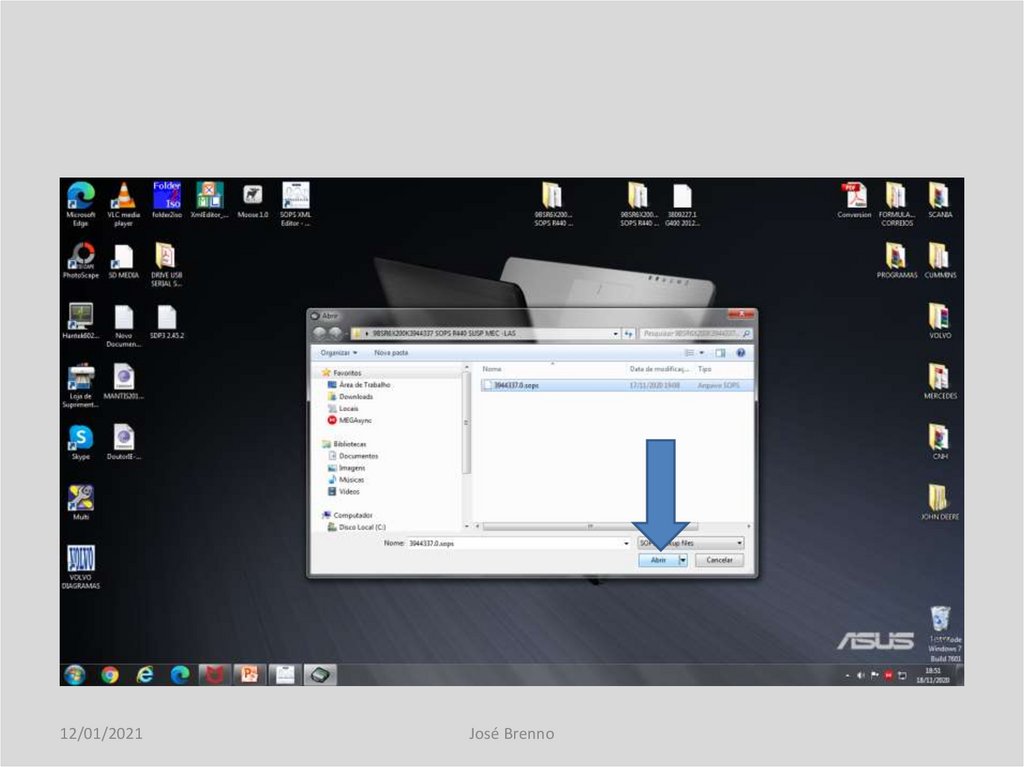Select Disco Local (C:) drive

tap(361, 527)
